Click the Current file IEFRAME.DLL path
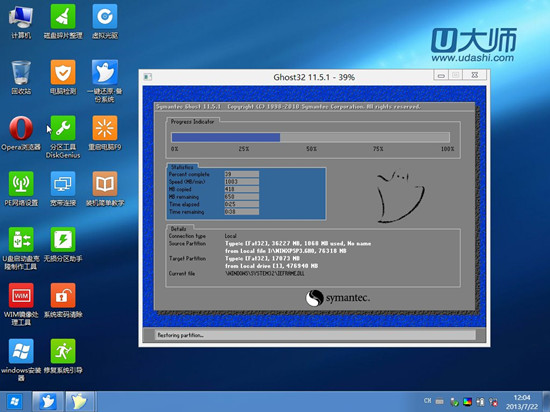 [264, 273]
